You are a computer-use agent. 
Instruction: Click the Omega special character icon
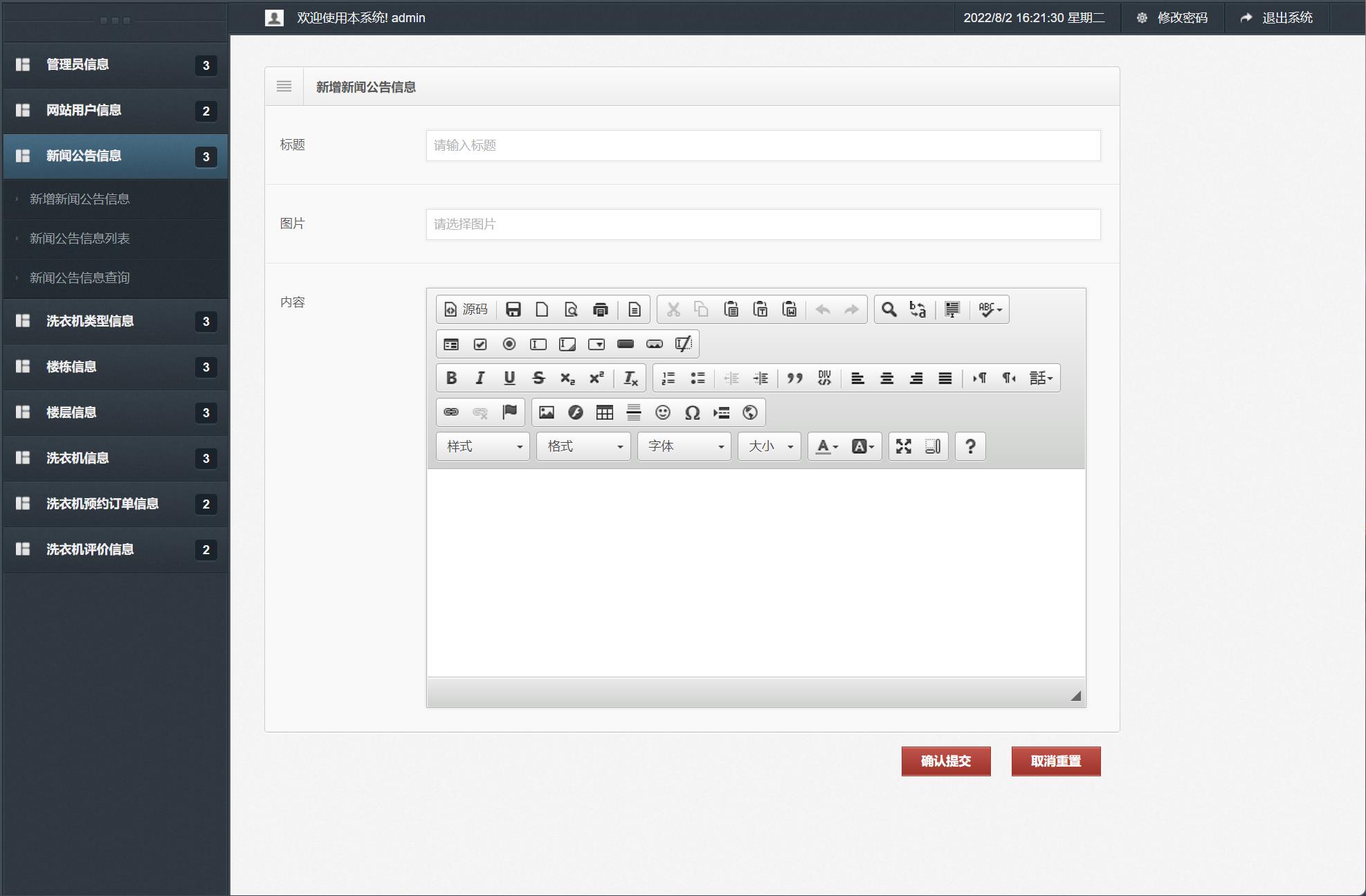[x=691, y=412]
